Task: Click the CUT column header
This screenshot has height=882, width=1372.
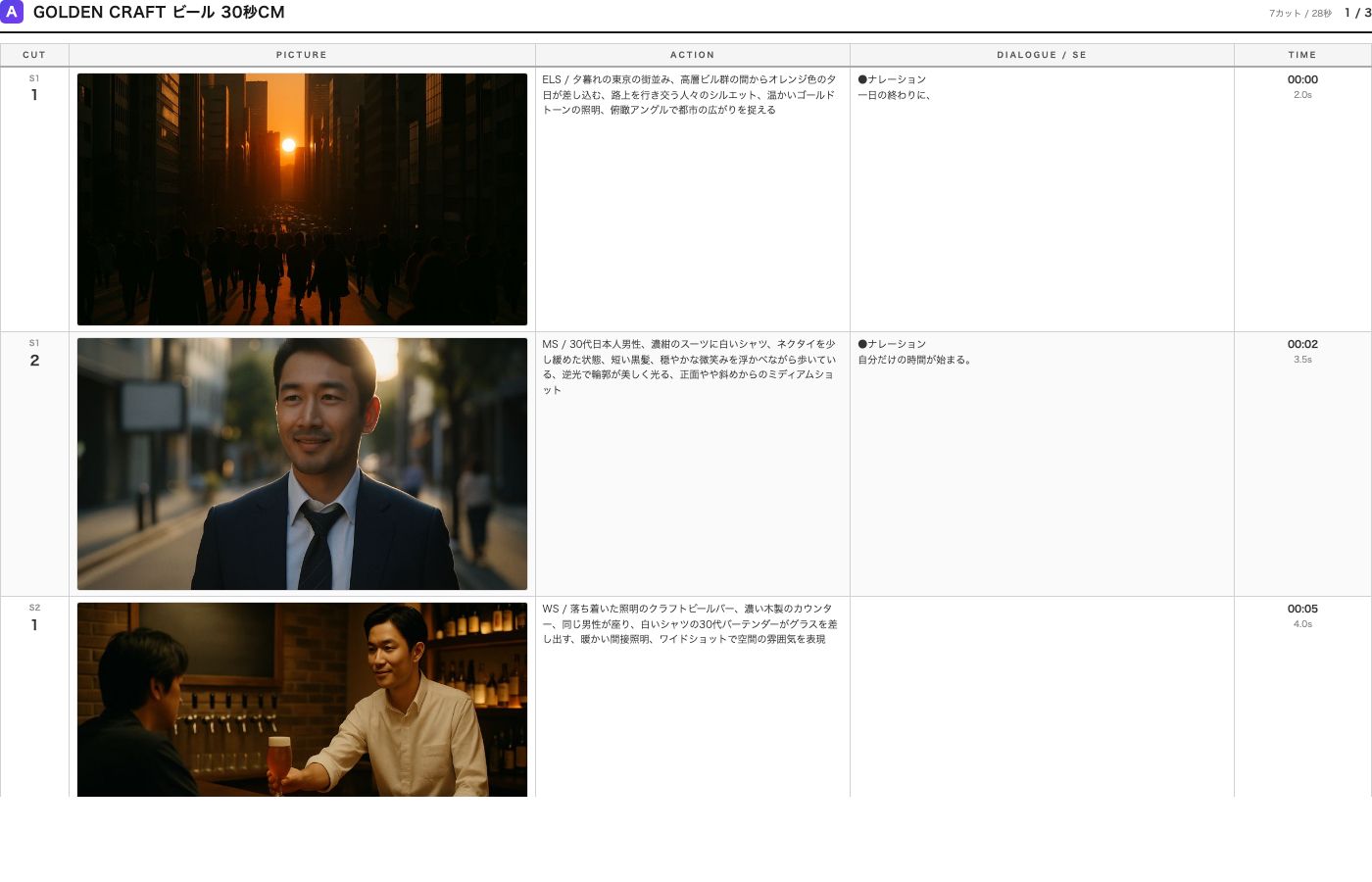Action: [34, 55]
